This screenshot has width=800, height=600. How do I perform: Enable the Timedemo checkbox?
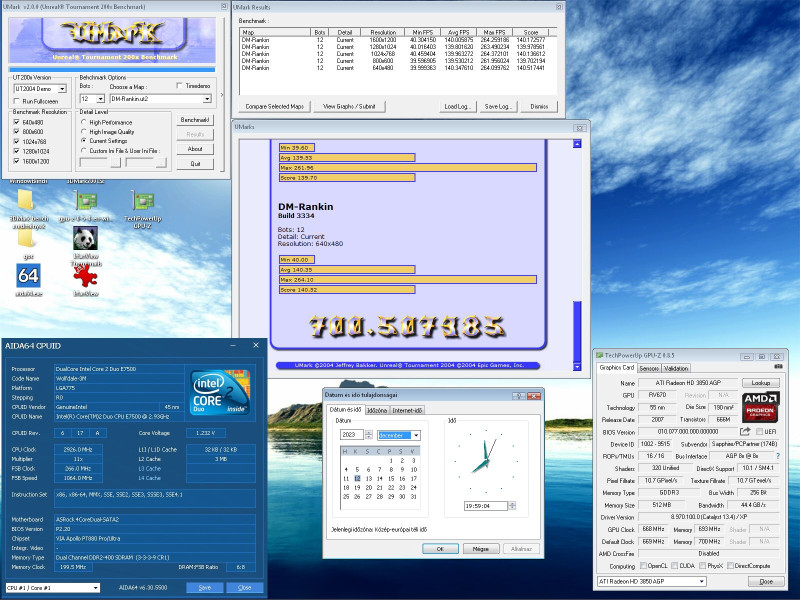180,86
